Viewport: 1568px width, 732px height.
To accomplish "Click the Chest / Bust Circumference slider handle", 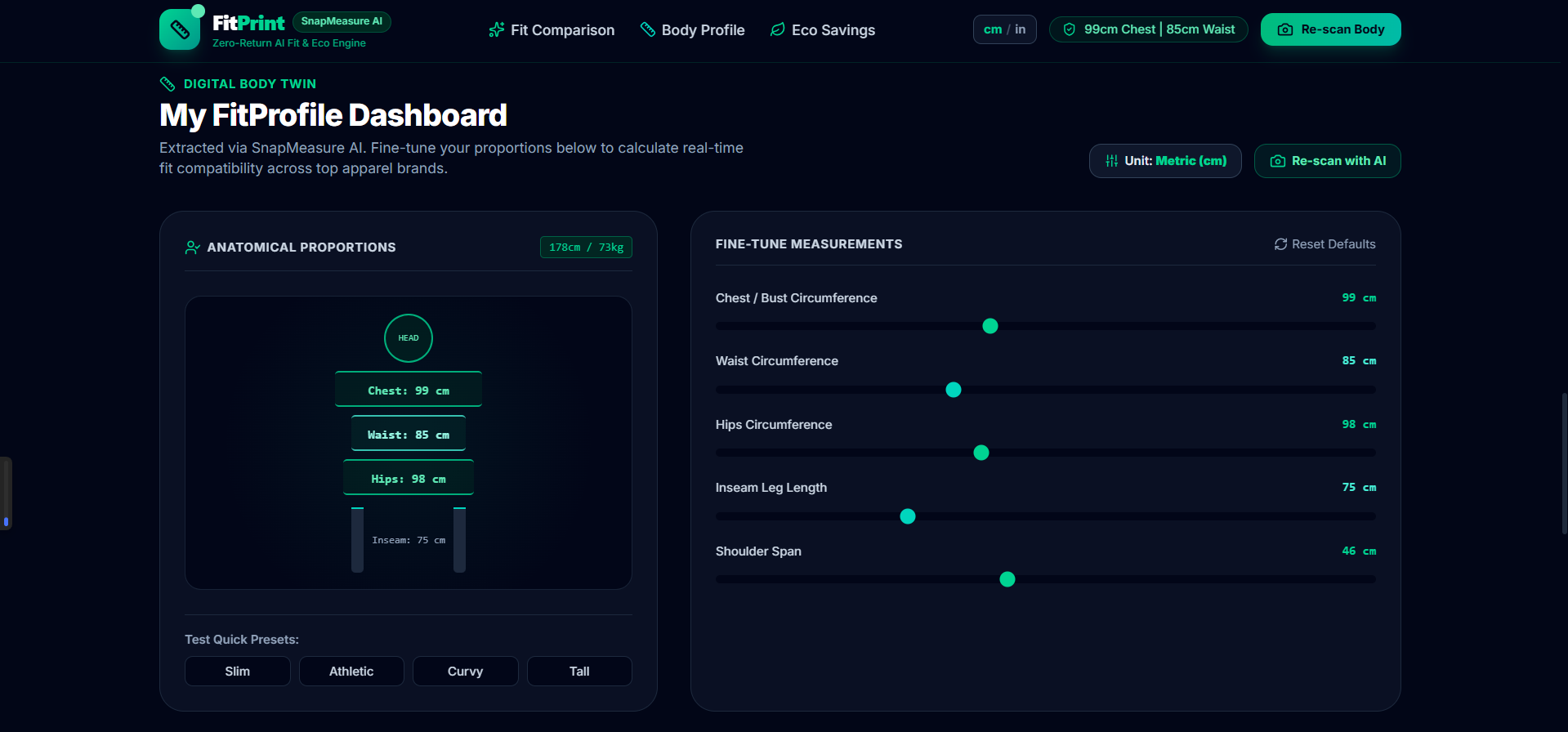I will coord(990,326).
